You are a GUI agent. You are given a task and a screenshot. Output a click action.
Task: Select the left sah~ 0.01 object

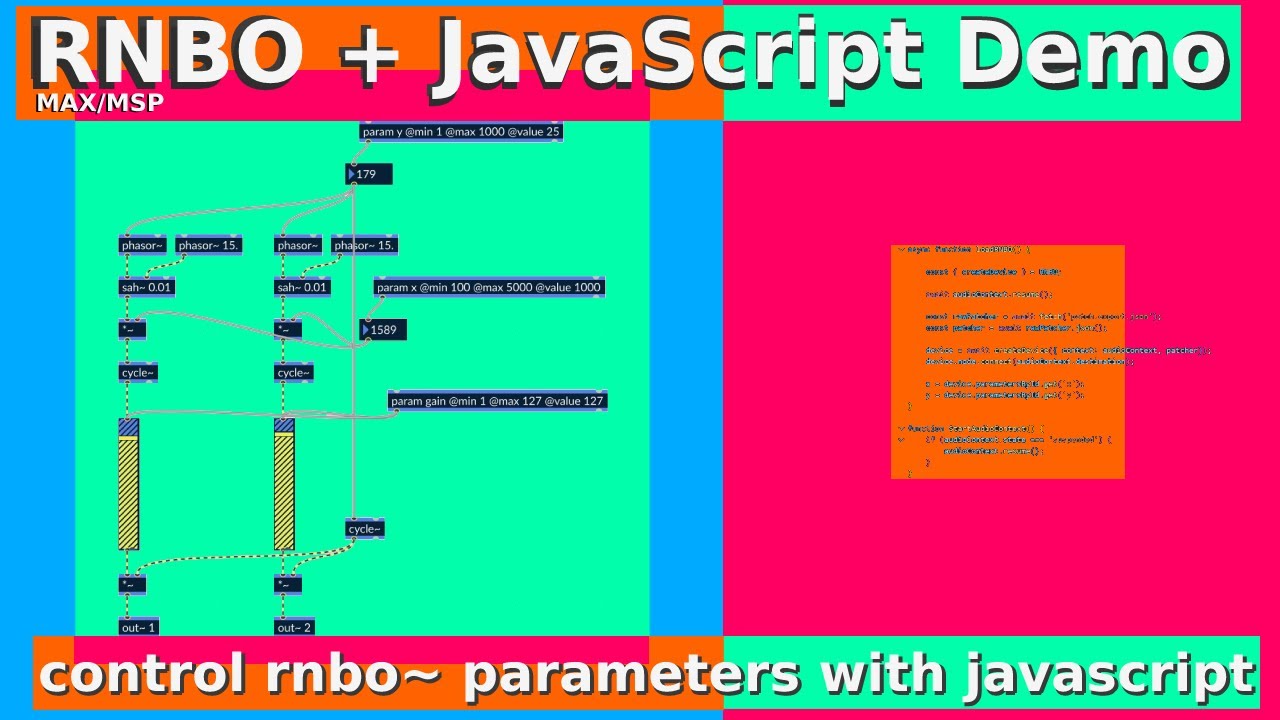(148, 287)
